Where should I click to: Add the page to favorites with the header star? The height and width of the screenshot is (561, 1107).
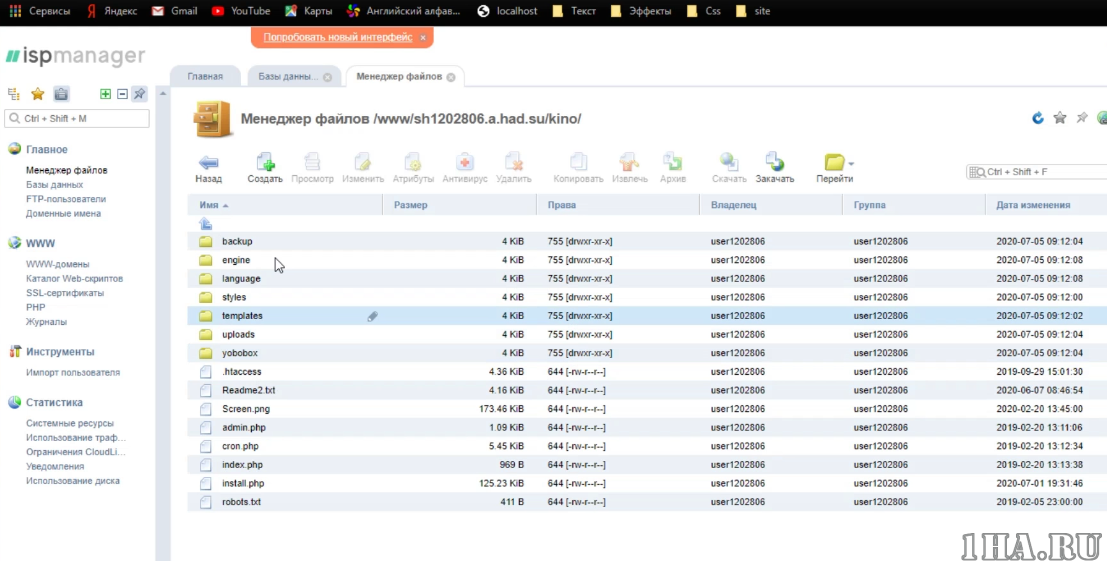(1060, 118)
